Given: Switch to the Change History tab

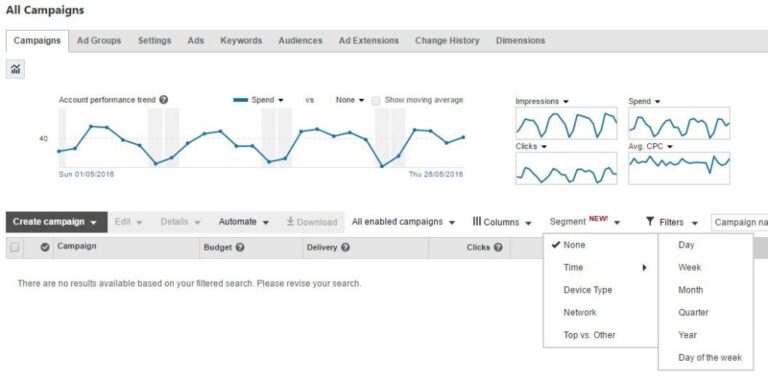Looking at the screenshot, I should tap(447, 41).
